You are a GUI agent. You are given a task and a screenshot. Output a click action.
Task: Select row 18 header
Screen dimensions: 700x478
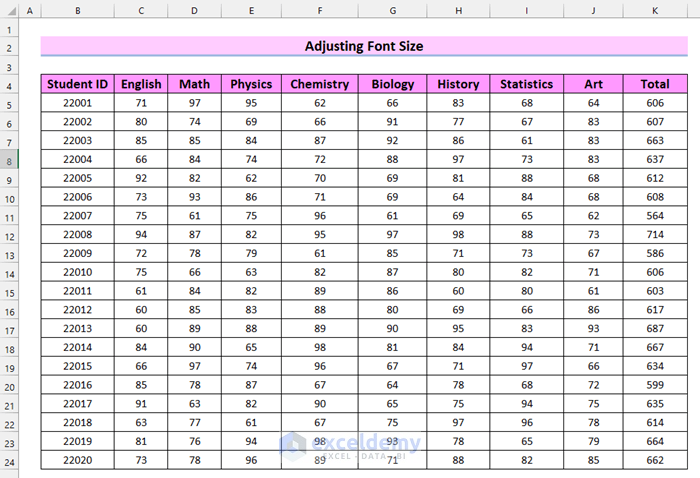[x=9, y=349]
